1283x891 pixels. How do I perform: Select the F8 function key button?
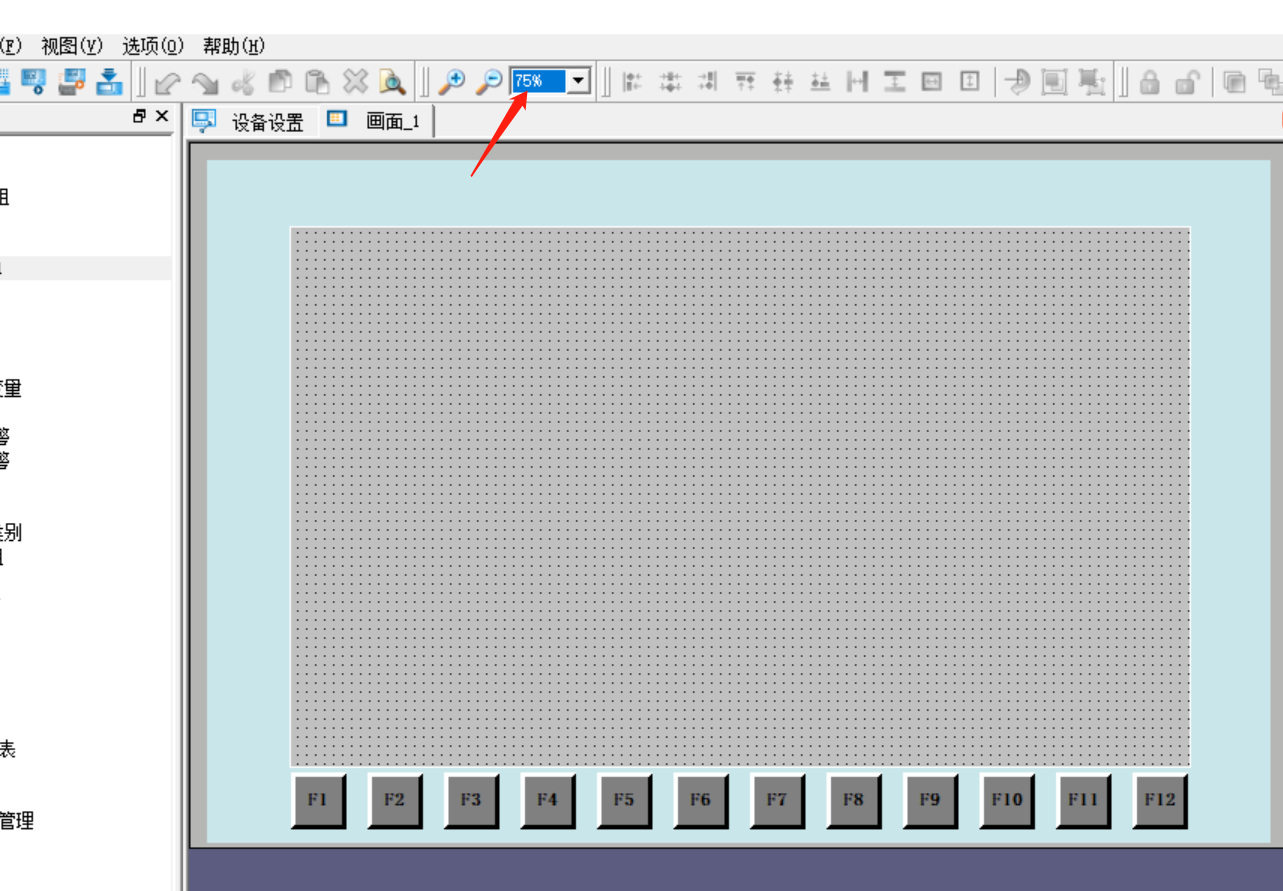point(853,800)
